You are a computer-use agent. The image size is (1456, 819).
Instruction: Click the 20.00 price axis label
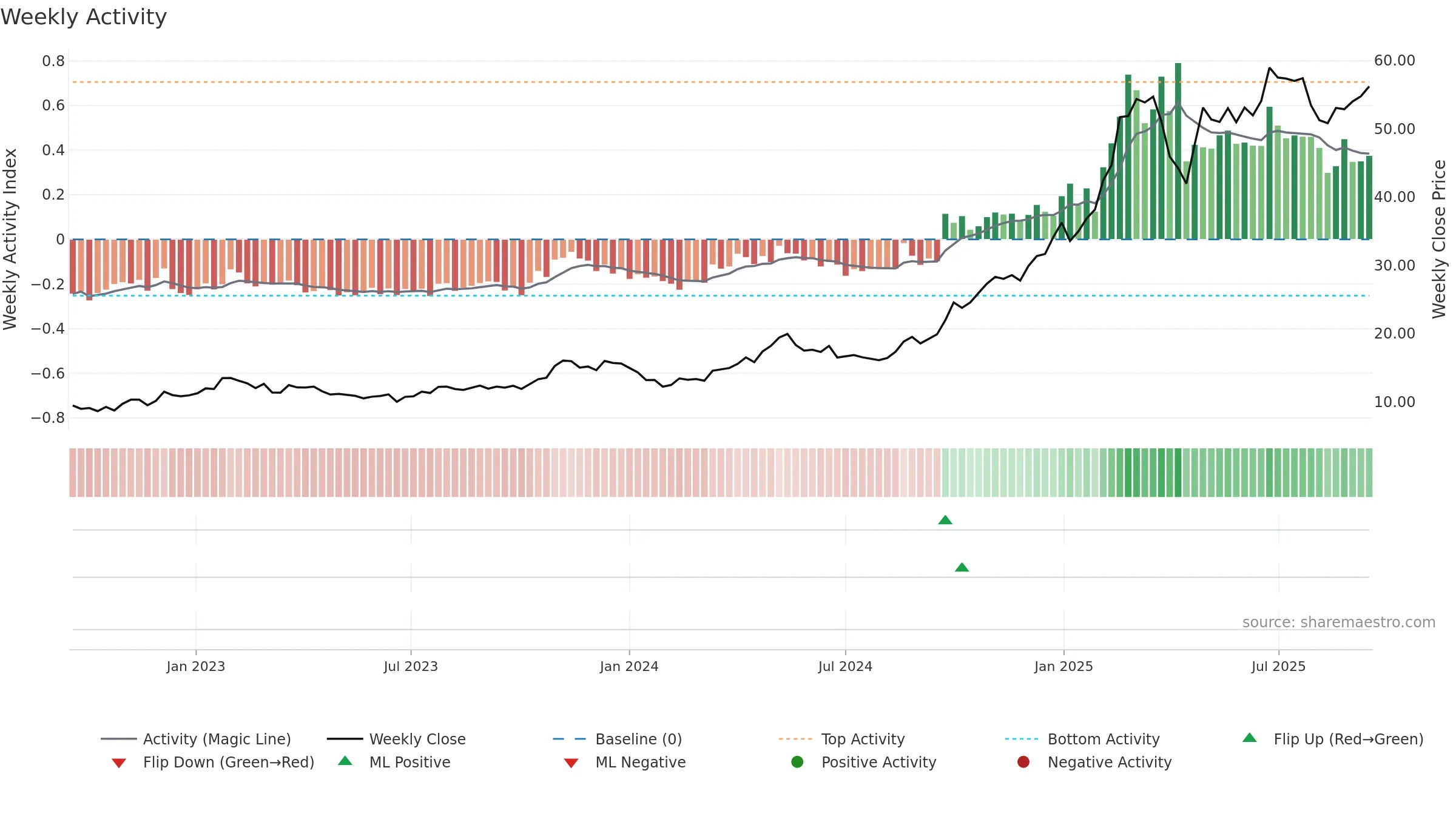click(1395, 334)
